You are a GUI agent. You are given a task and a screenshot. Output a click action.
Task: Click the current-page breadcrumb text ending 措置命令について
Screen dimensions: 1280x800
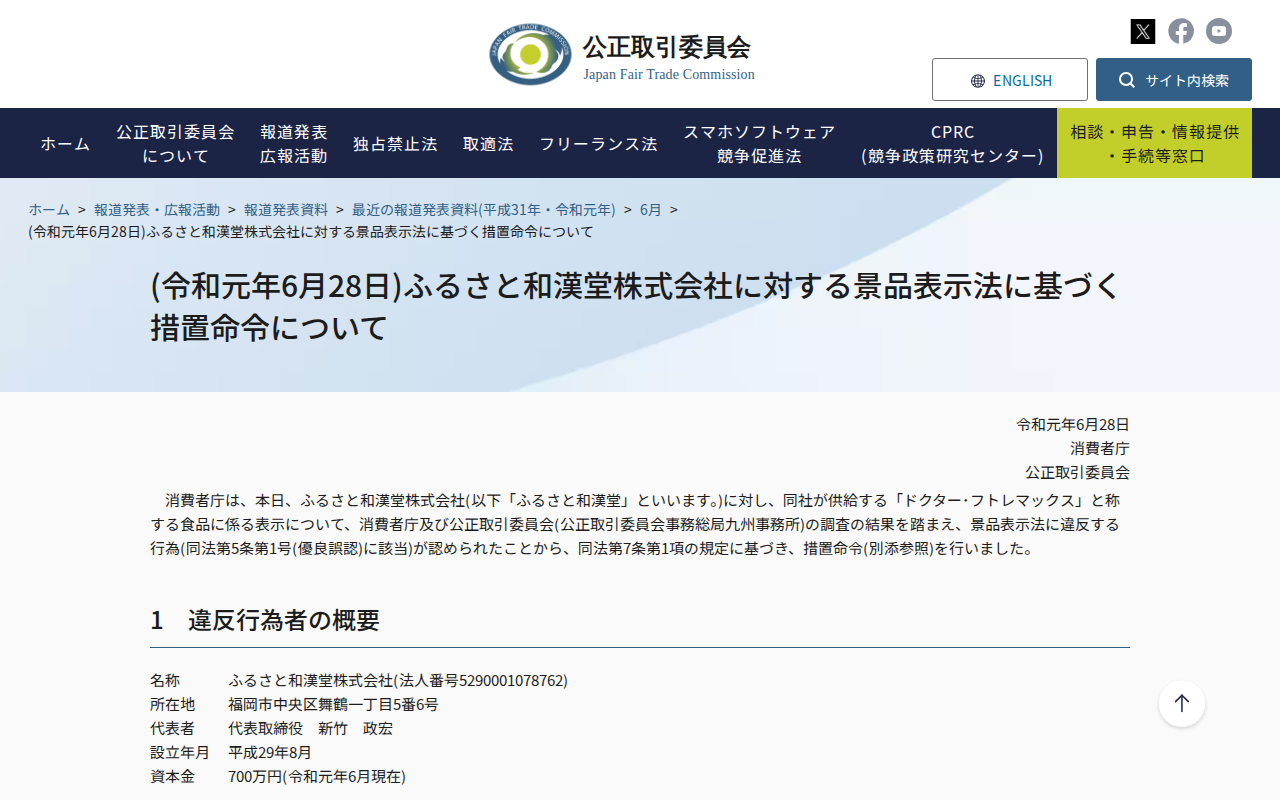coord(311,232)
